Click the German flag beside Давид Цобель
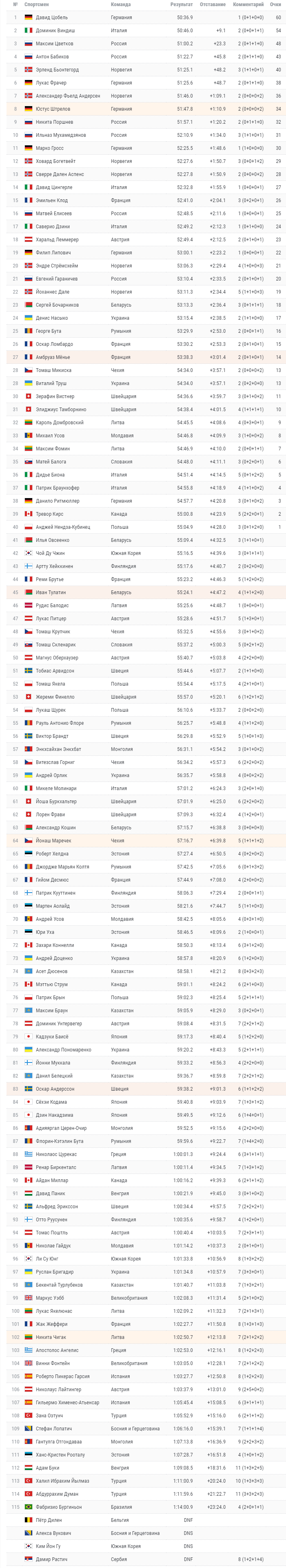The height and width of the screenshot is (1568, 286). coord(28,17)
